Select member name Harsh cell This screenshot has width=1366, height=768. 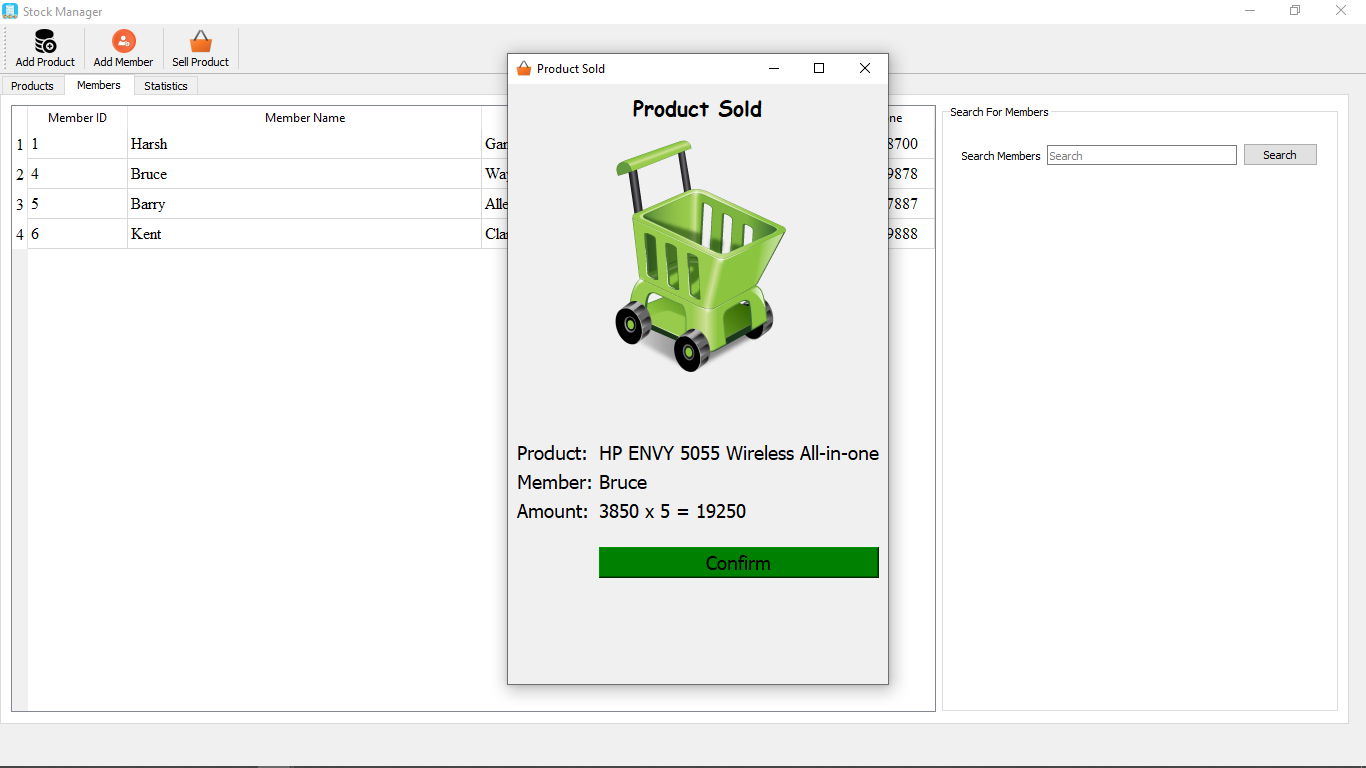305,144
